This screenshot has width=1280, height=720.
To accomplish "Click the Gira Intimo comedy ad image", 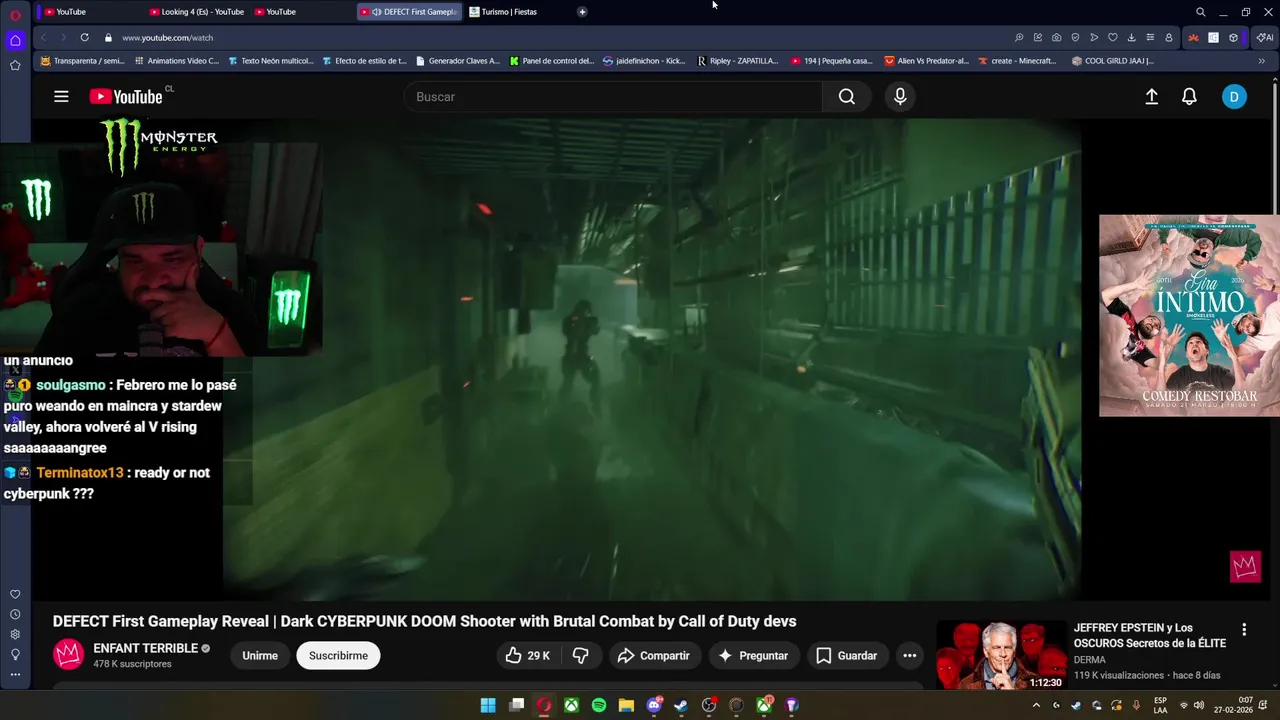I will pyautogui.click(x=1189, y=316).
